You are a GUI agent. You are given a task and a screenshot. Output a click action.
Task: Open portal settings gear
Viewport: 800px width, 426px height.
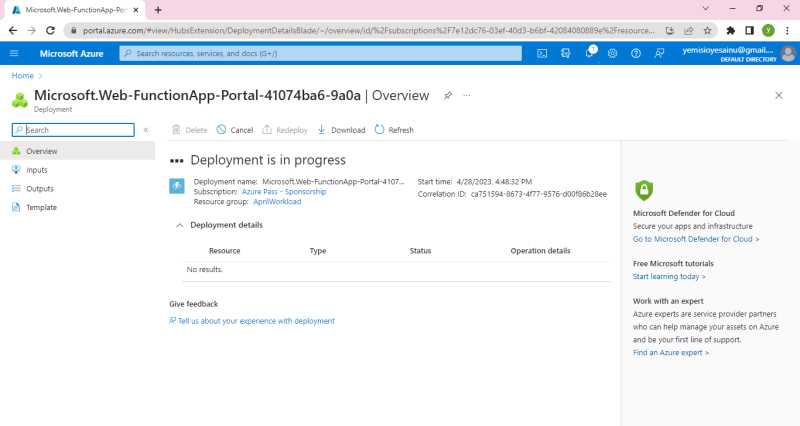(x=612, y=53)
